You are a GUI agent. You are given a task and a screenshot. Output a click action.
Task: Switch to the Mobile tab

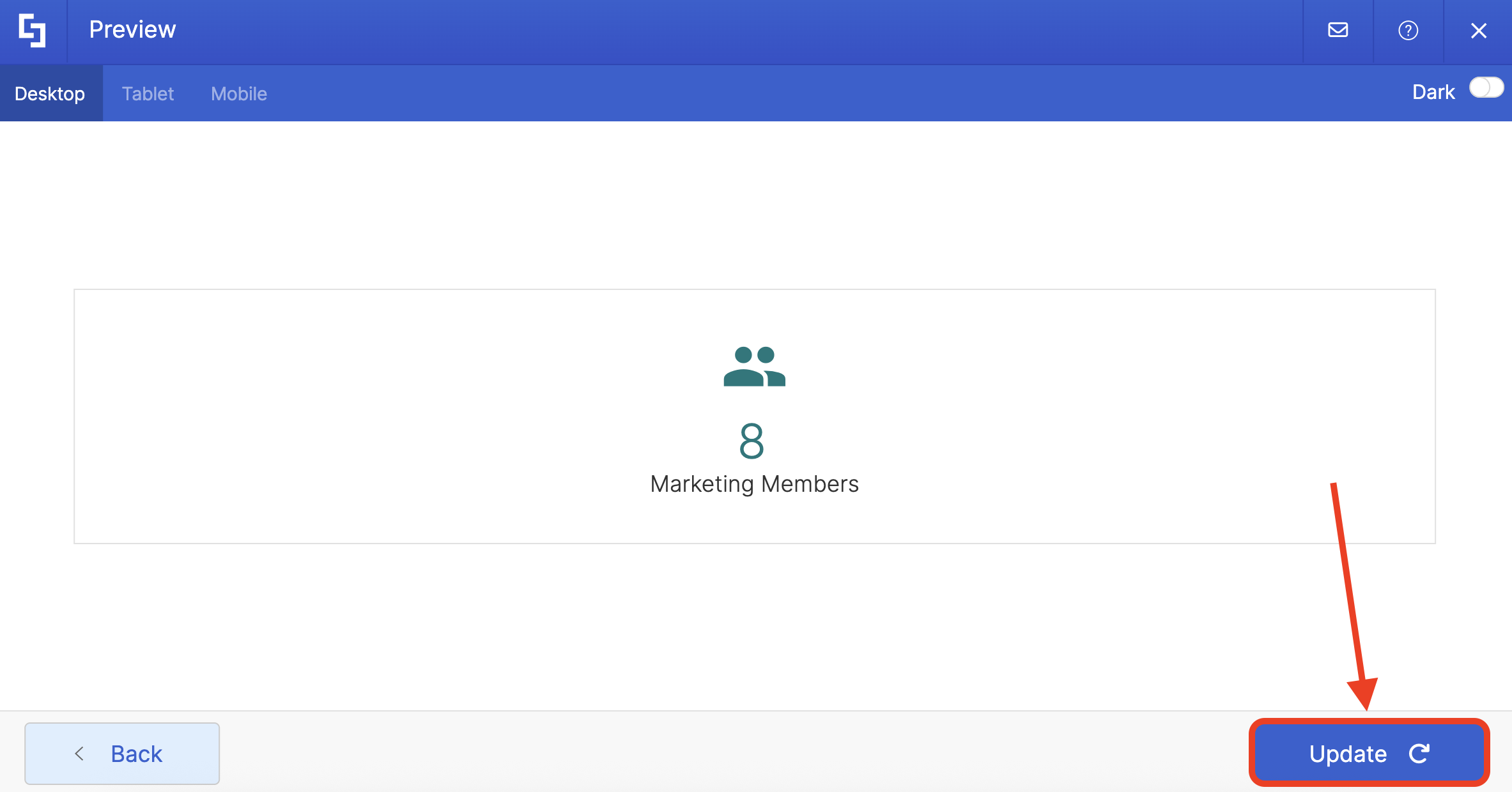(239, 94)
